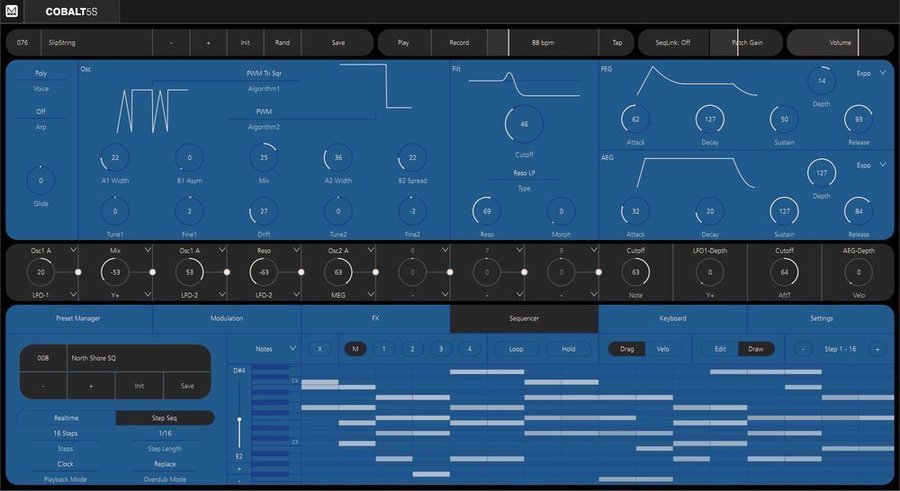Toggle SeqLink Off setting
900x491 pixels.
click(x=673, y=43)
